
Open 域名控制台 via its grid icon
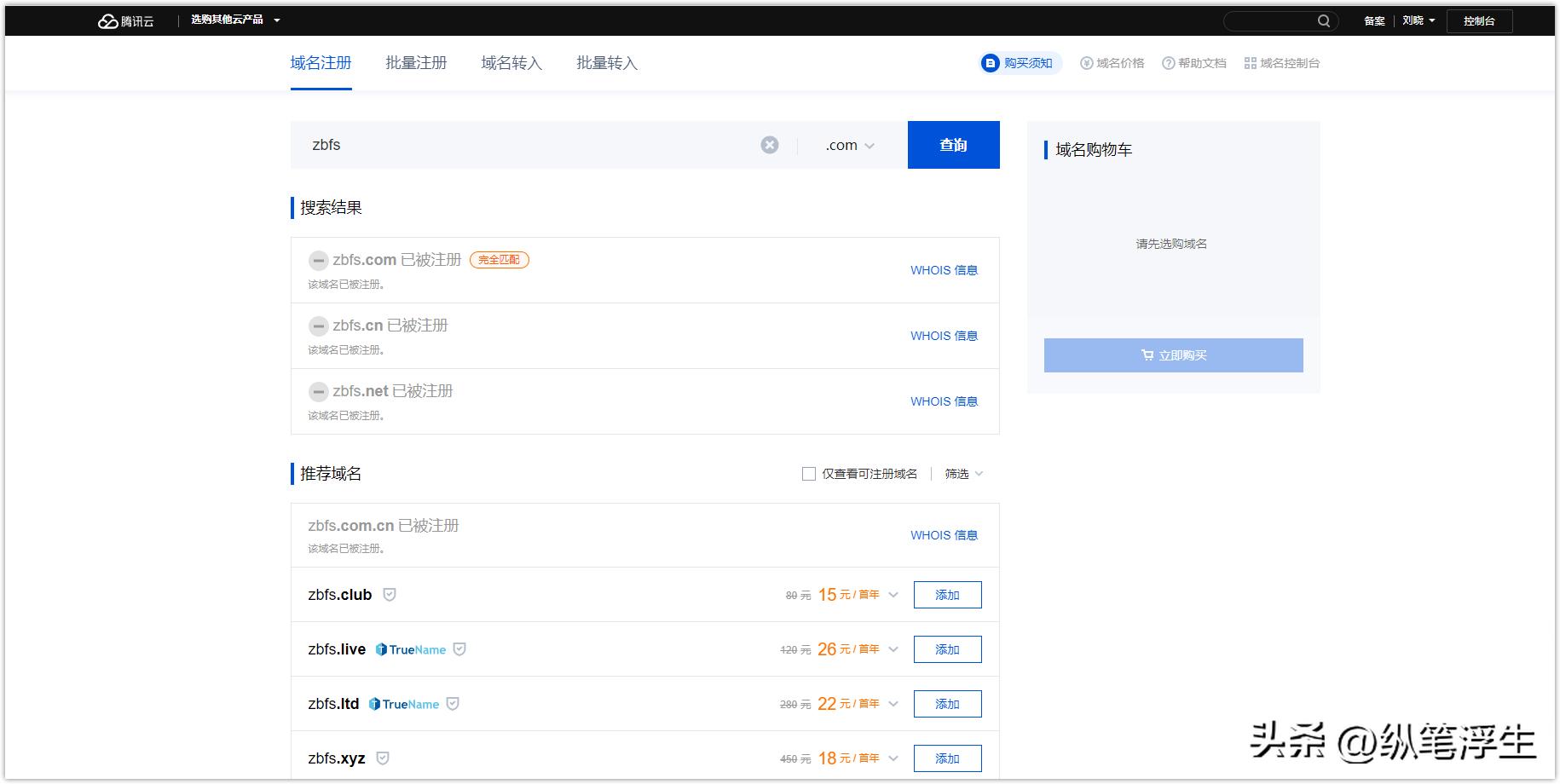tap(1249, 62)
